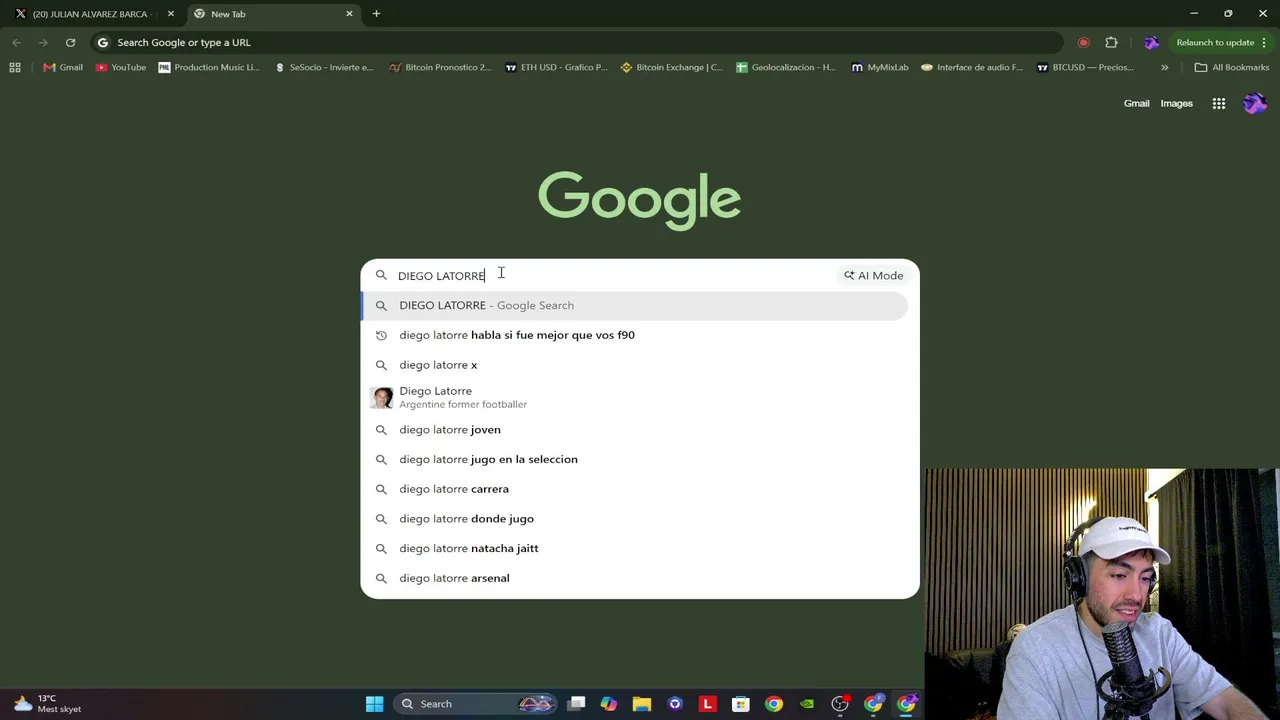Choose the 'diego latorre x' suggestion
This screenshot has height=720, width=1280.
(635, 365)
